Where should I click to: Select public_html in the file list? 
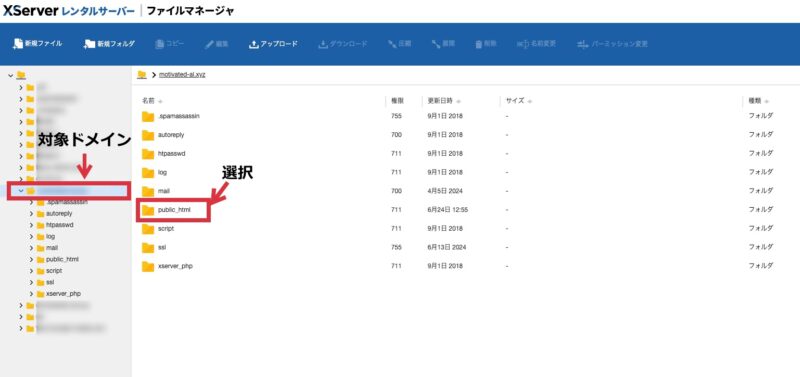tap(174, 210)
